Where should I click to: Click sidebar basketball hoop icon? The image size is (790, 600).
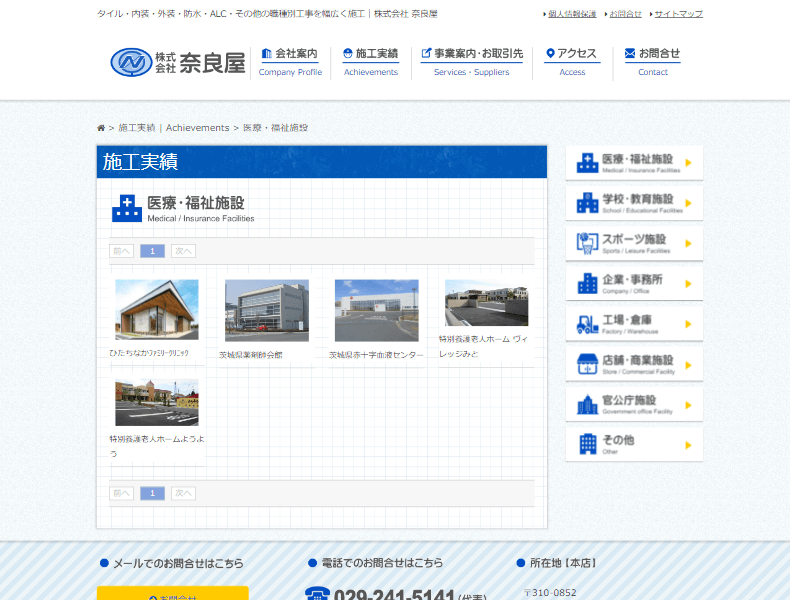[587, 243]
